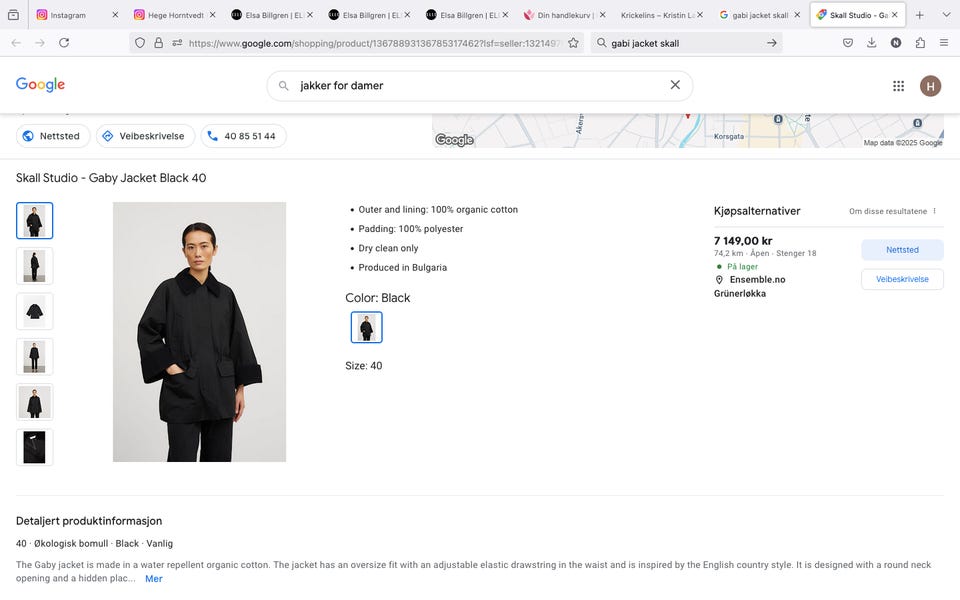The width and height of the screenshot is (960, 600).
Task: Close the Hege Horntvedt tab
Action: [212, 15]
